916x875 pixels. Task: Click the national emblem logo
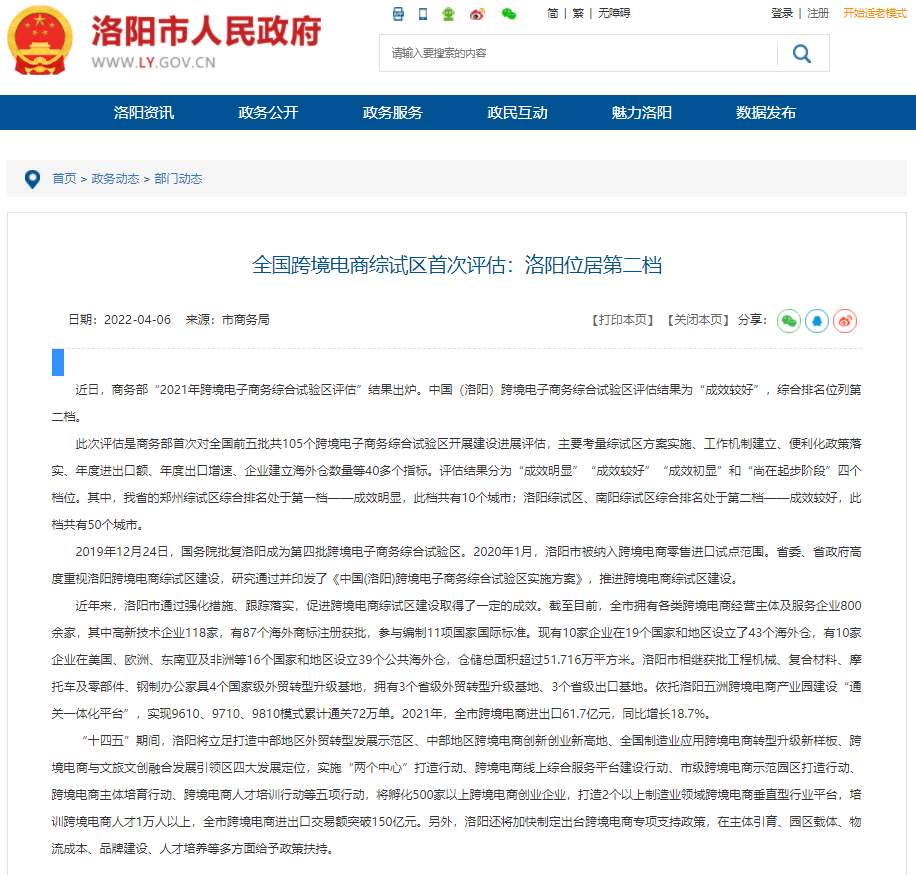click(40, 40)
